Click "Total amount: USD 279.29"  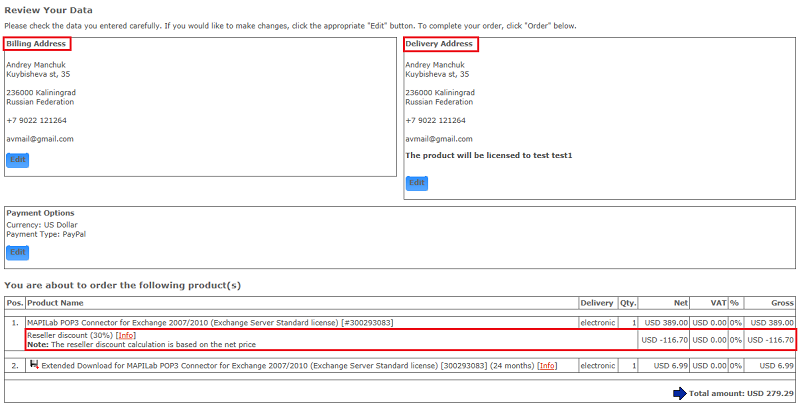[741, 394]
